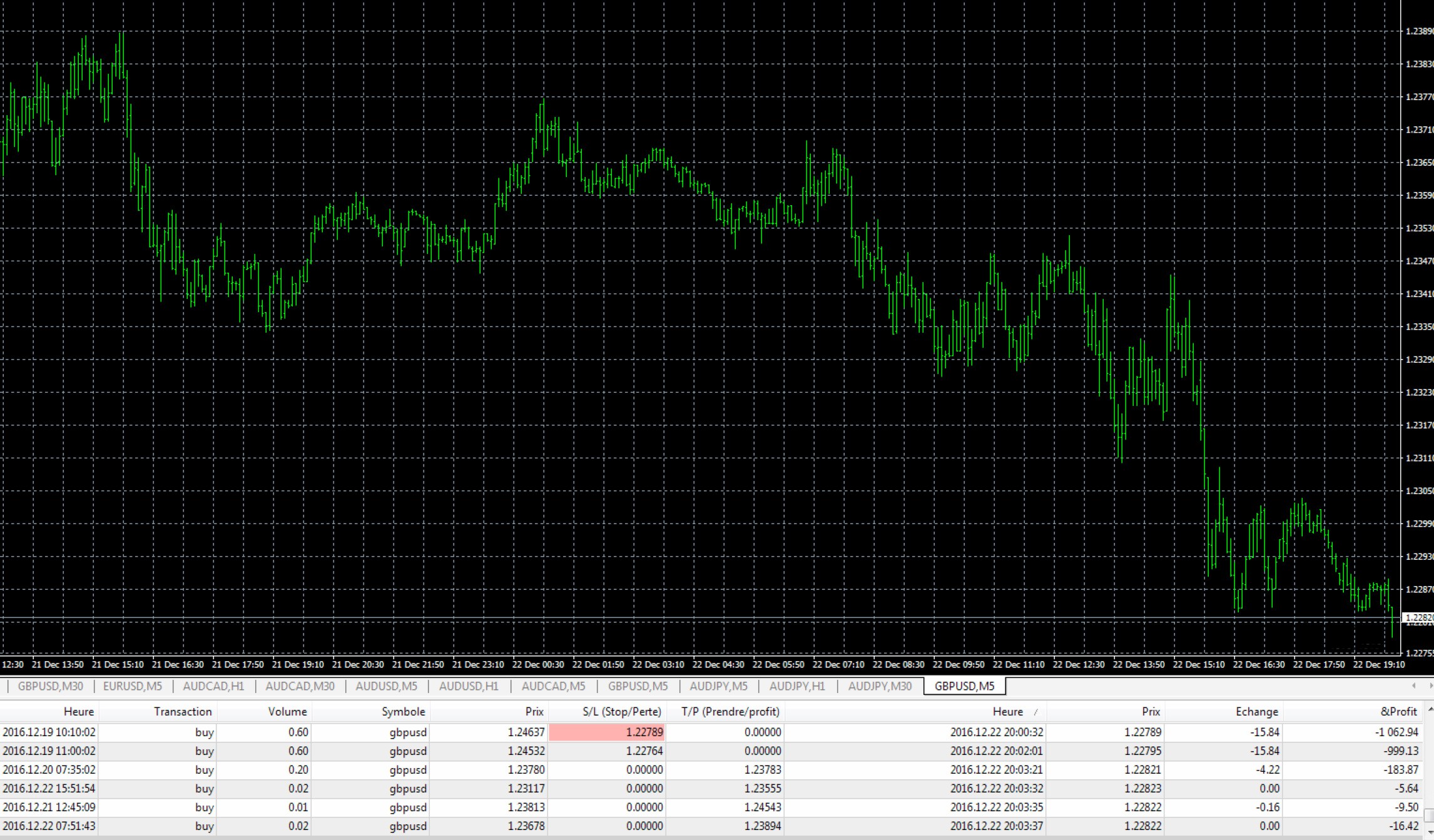This screenshot has height=840, width=1434.
Task: Switch to AUDUSD,H1 chart tab
Action: [x=469, y=686]
